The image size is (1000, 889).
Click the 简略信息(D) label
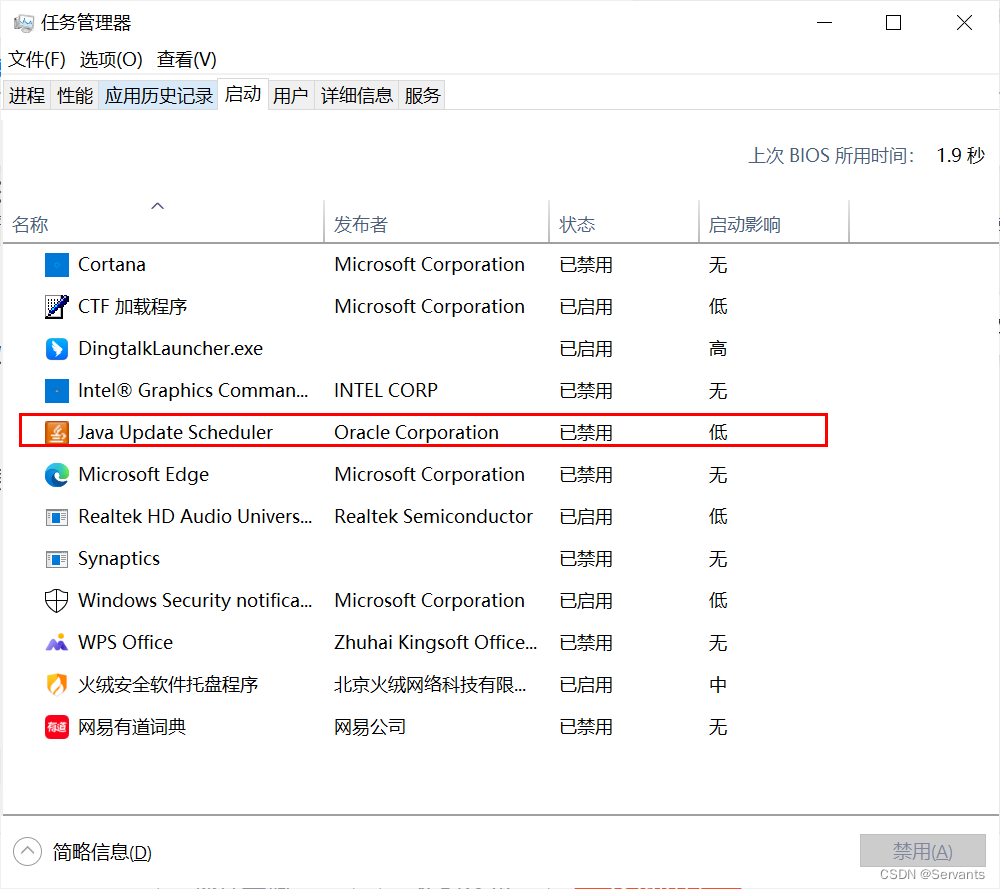(x=102, y=852)
